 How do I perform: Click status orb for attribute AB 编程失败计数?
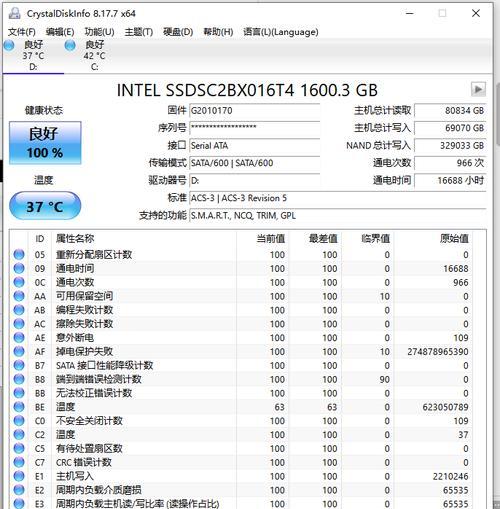click(x=19, y=310)
